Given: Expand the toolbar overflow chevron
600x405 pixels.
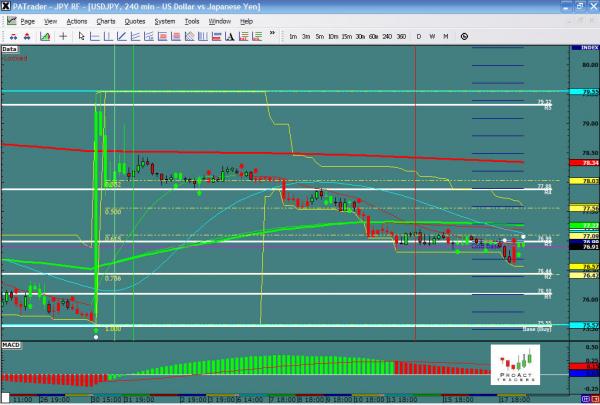Looking at the screenshot, I should coord(272,36).
